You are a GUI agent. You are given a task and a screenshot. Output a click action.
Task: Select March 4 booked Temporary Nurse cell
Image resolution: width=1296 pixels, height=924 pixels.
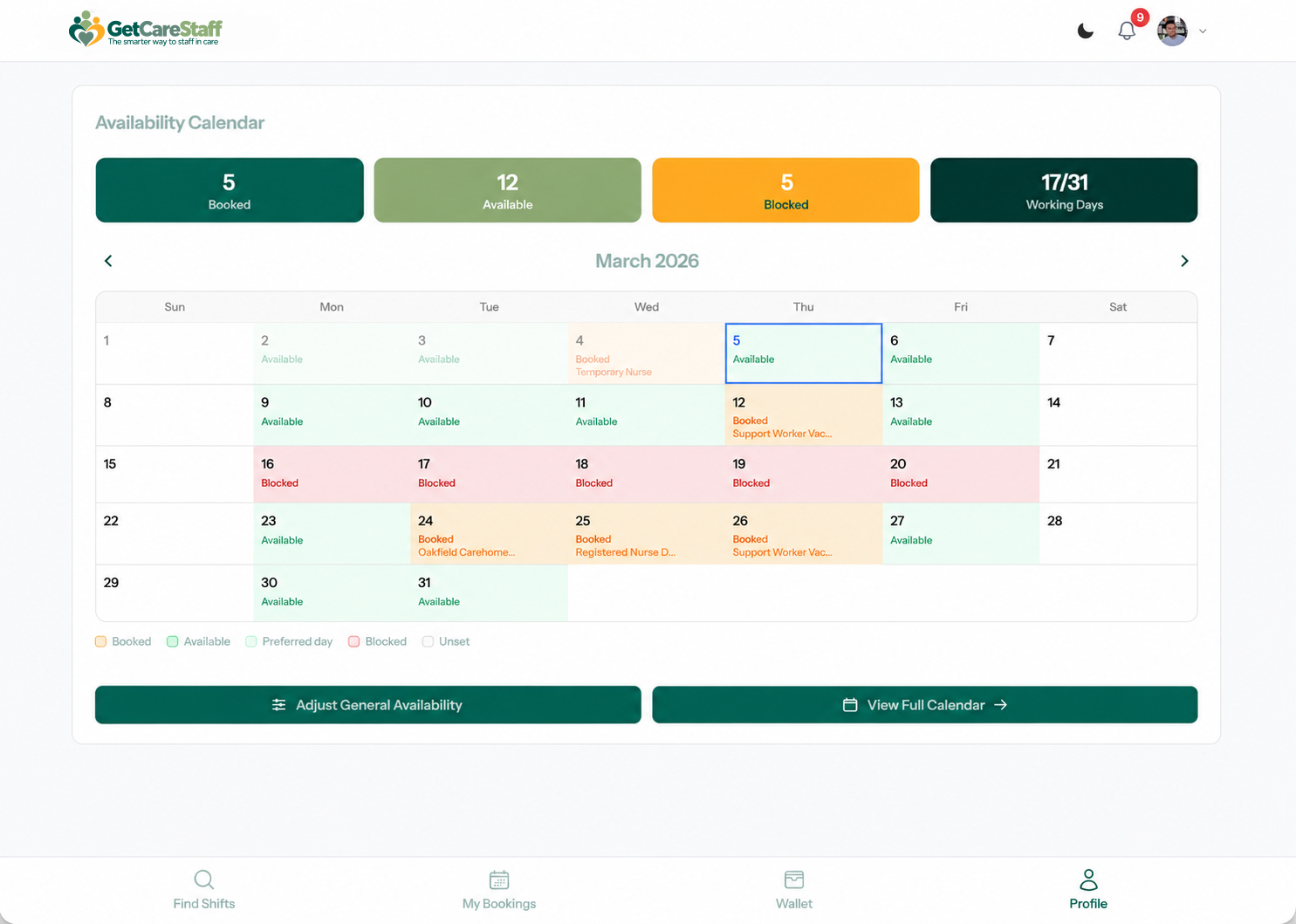[x=647, y=353]
